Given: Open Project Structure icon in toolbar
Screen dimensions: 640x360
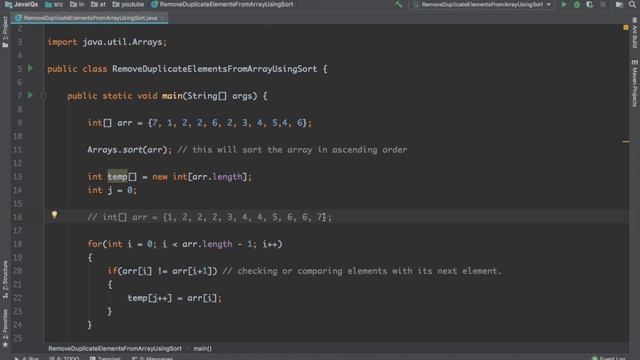Looking at the screenshot, I should pyautogui.click(x=619, y=4).
